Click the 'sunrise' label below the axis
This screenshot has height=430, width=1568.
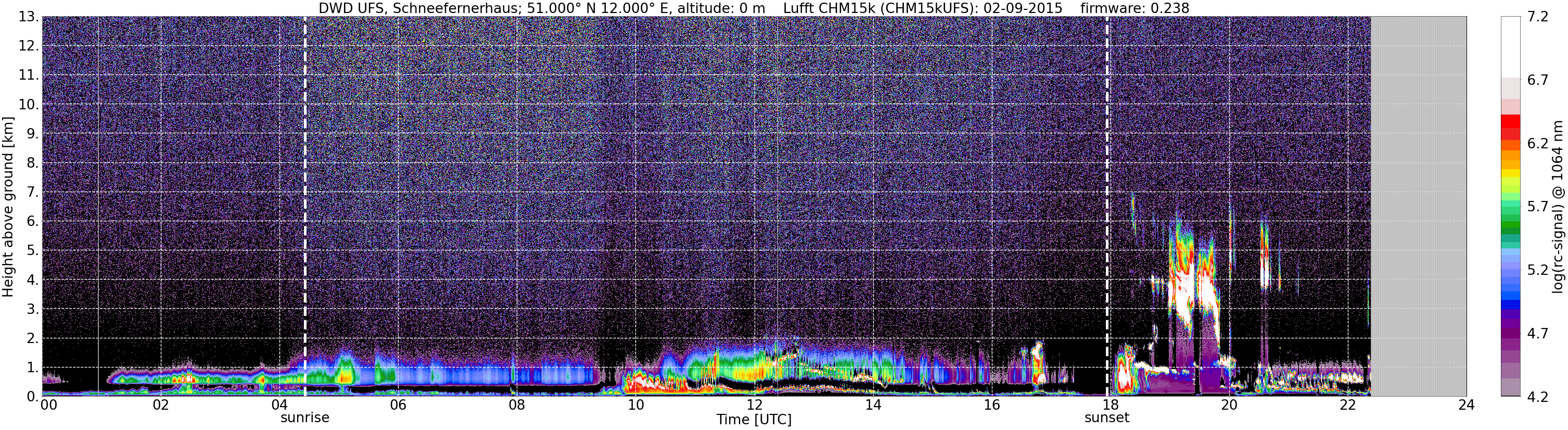coord(305,419)
